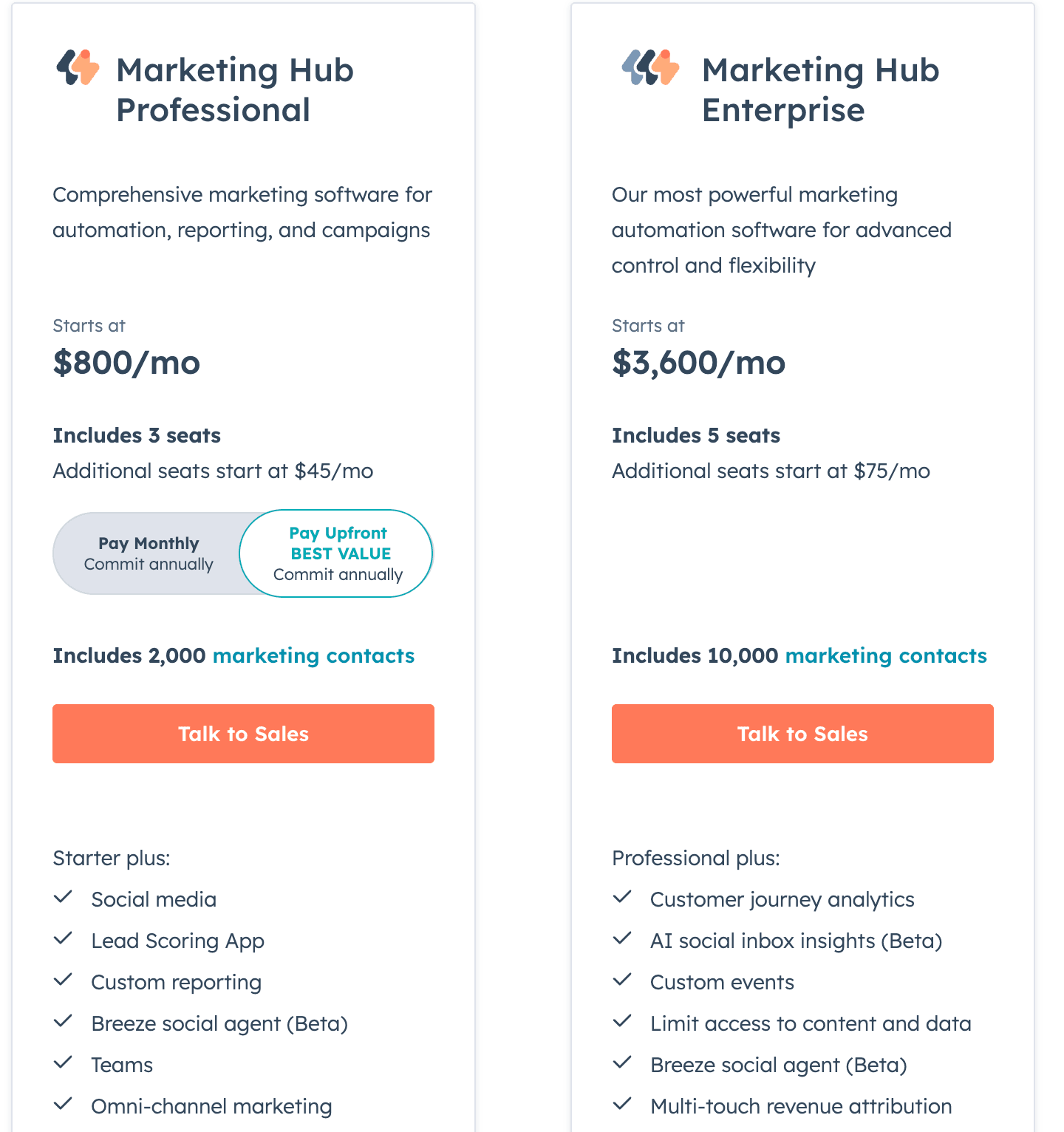Click the Marketing Hub Enterprise heading
This screenshot has height=1132, width=1064.
point(820,90)
